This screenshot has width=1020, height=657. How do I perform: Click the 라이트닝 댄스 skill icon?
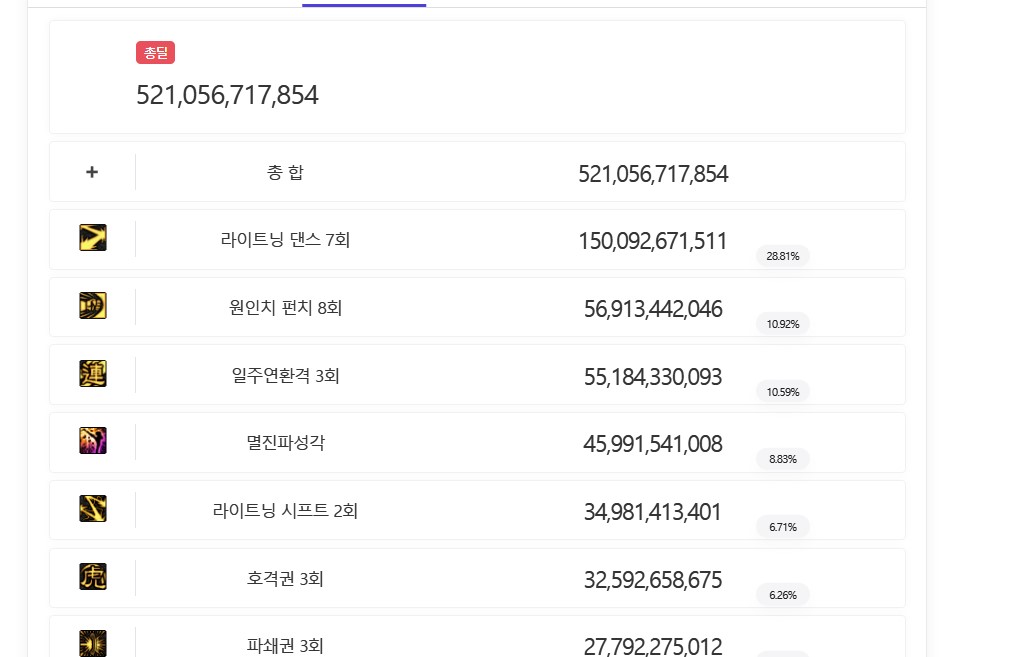tap(93, 238)
